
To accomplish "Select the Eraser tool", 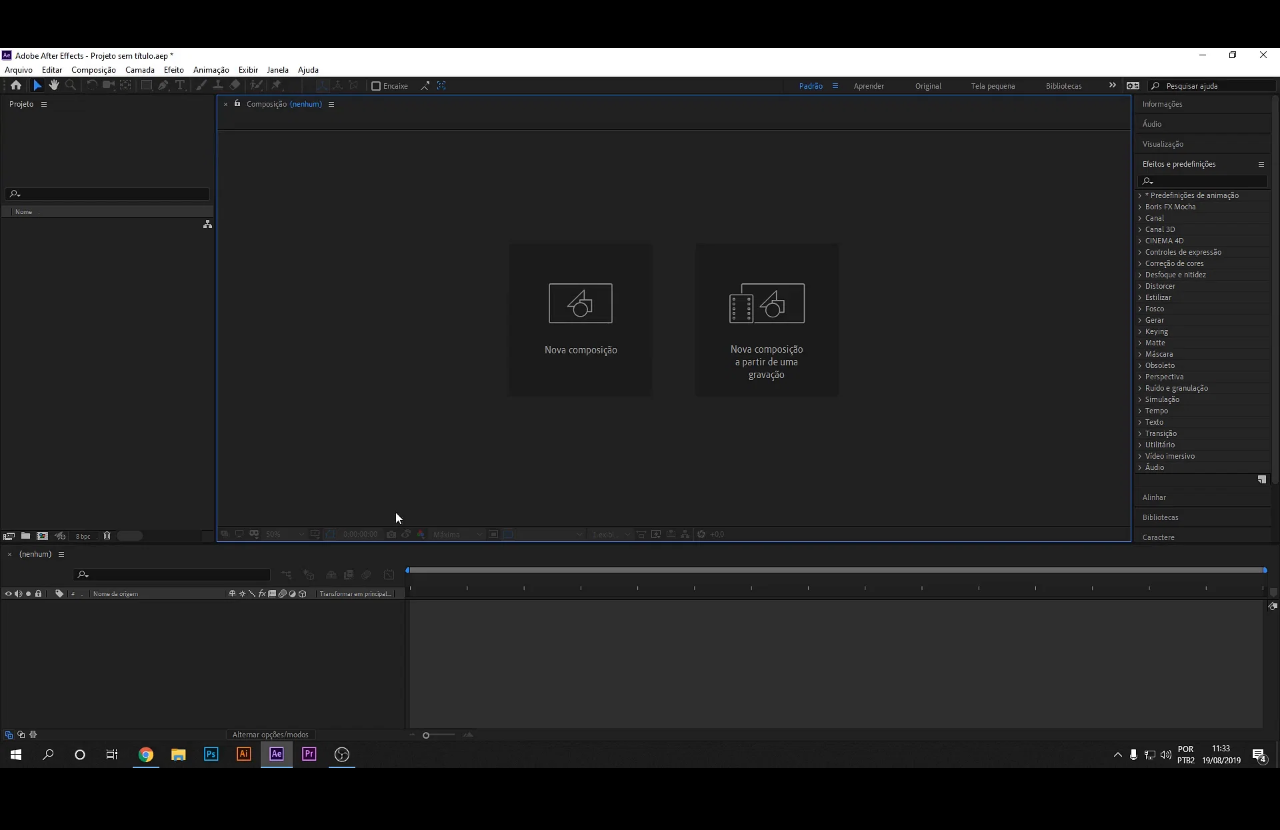I will point(235,85).
